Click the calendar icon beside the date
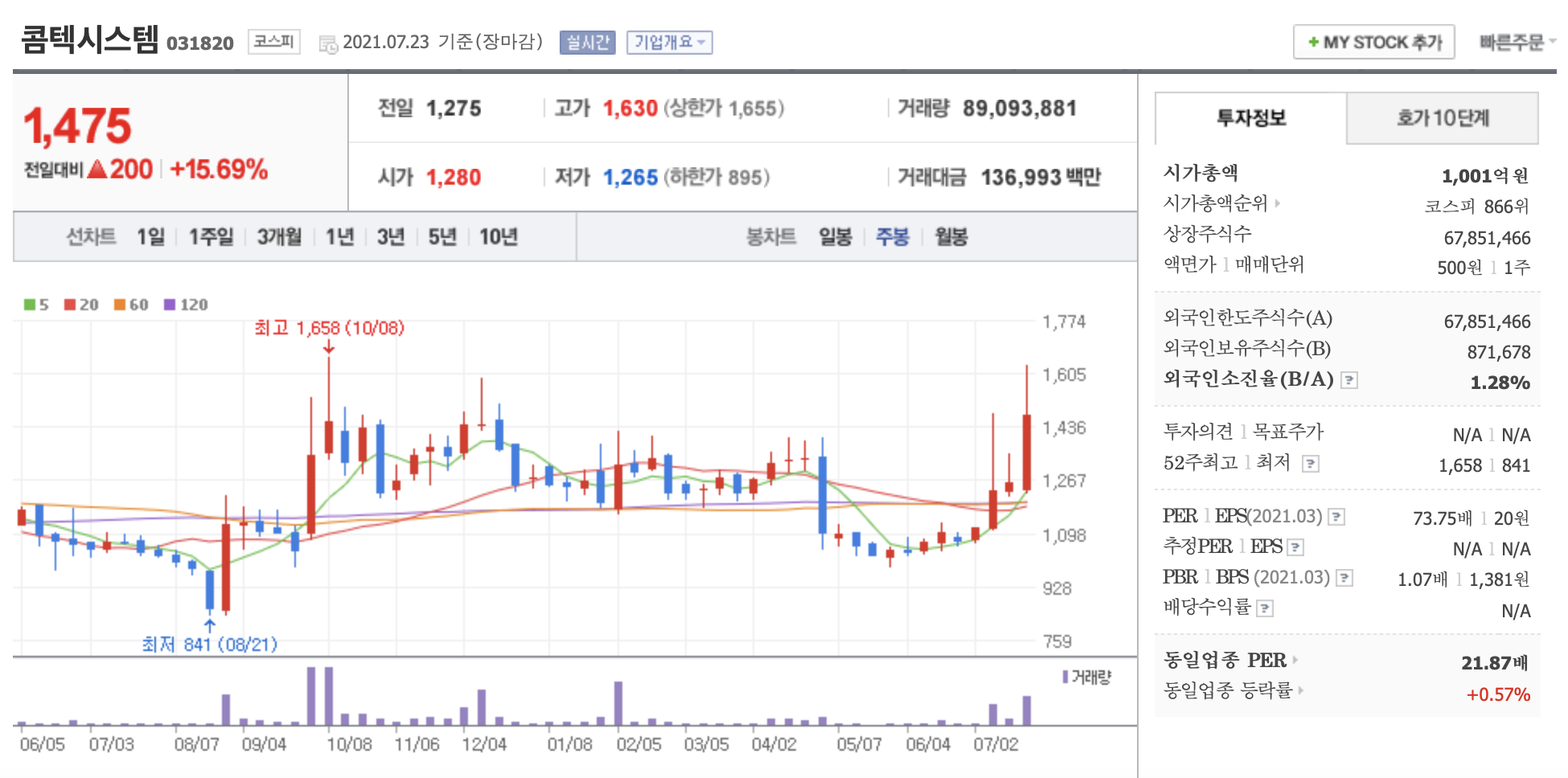 pyautogui.click(x=328, y=44)
